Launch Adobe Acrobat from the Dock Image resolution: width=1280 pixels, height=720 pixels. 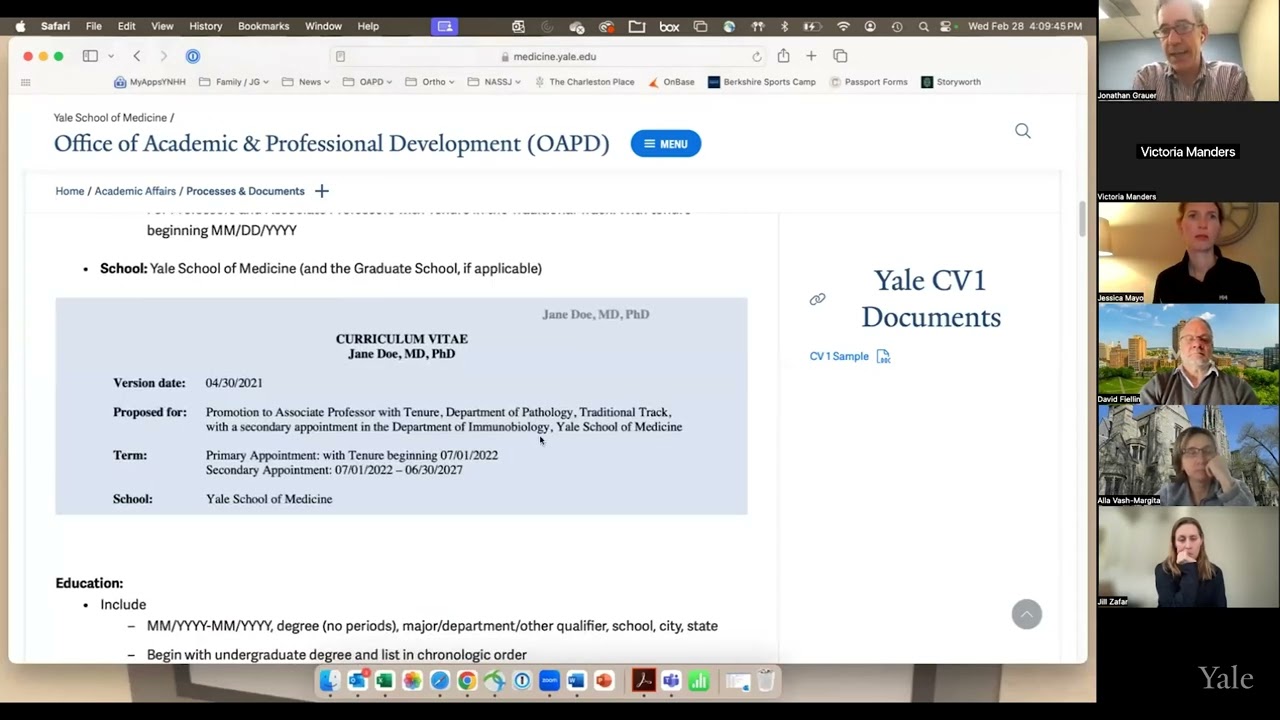click(643, 681)
